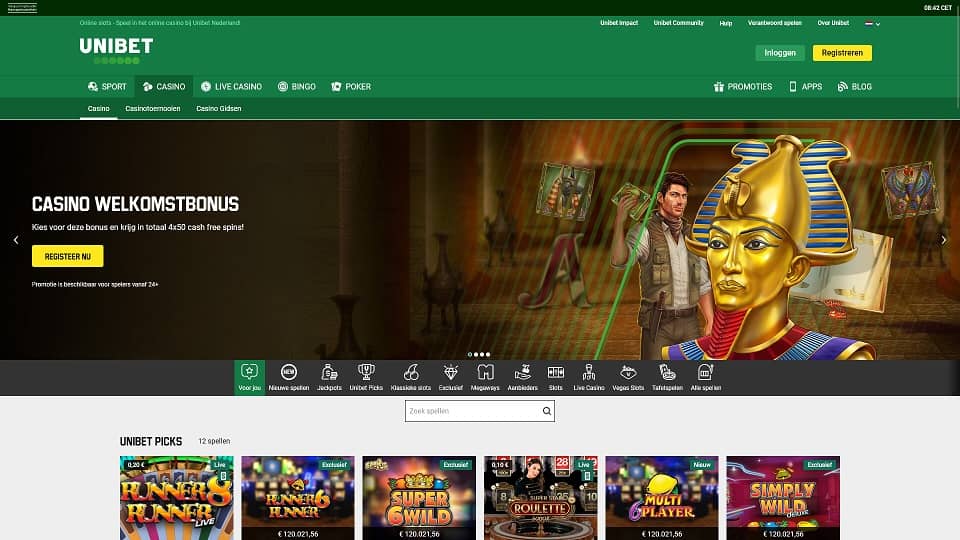This screenshot has height=540, width=960.
Task: Select the Casino sub-tab
Action: (99, 108)
